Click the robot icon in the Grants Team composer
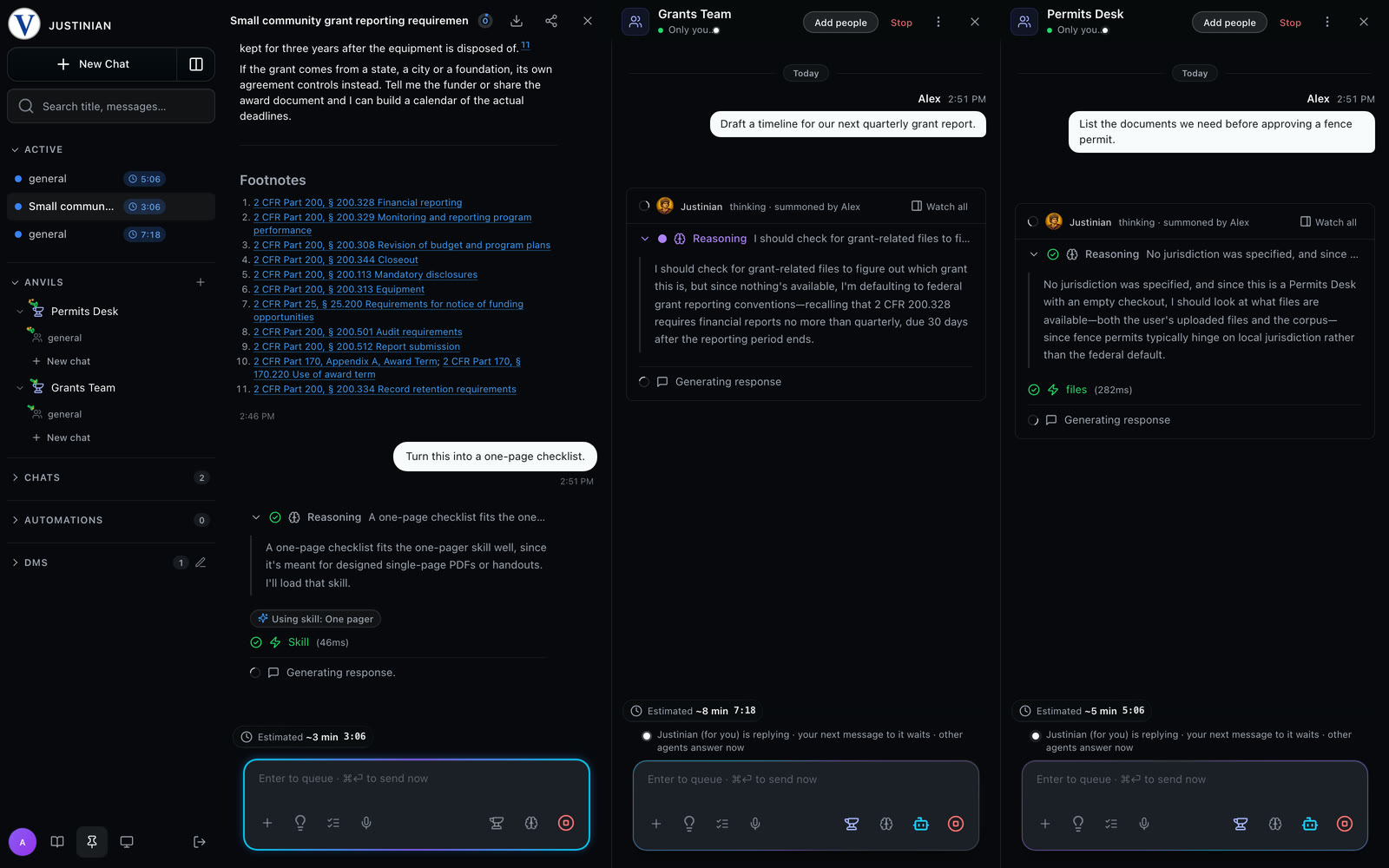The width and height of the screenshot is (1389, 868). [921, 824]
